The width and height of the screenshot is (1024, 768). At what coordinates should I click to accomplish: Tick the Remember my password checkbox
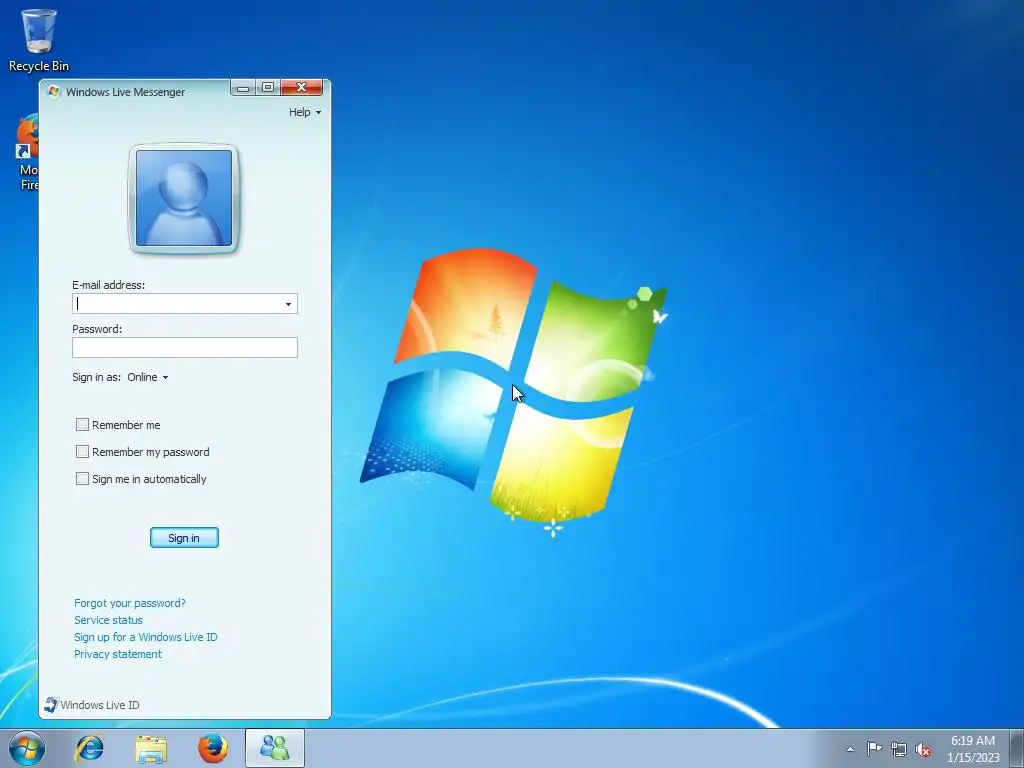82,451
